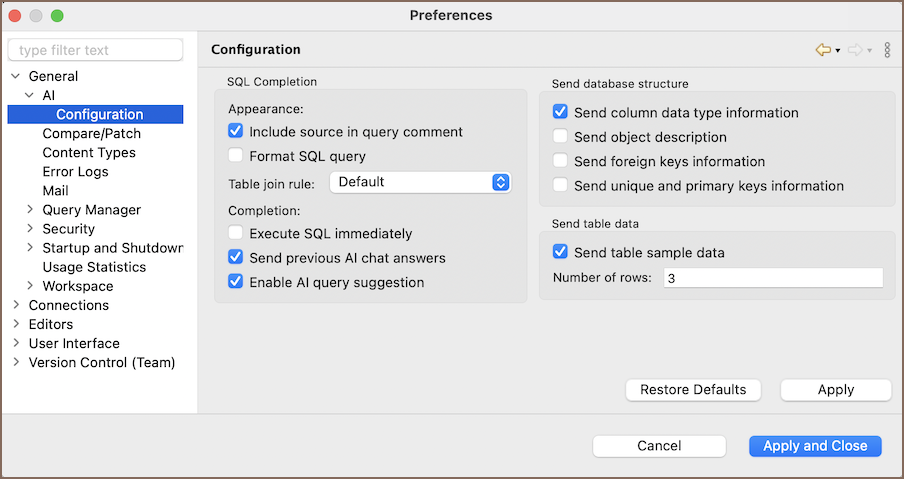Click the Restore Defaults button
The image size is (904, 479).
(693, 390)
